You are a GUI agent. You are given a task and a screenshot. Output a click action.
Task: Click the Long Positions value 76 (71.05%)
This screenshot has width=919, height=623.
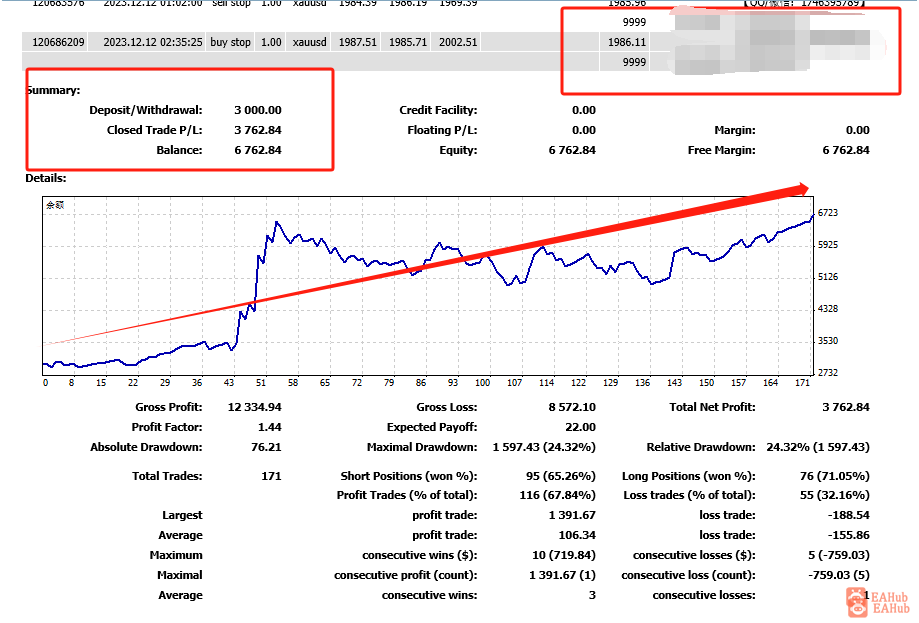pyautogui.click(x=835, y=476)
